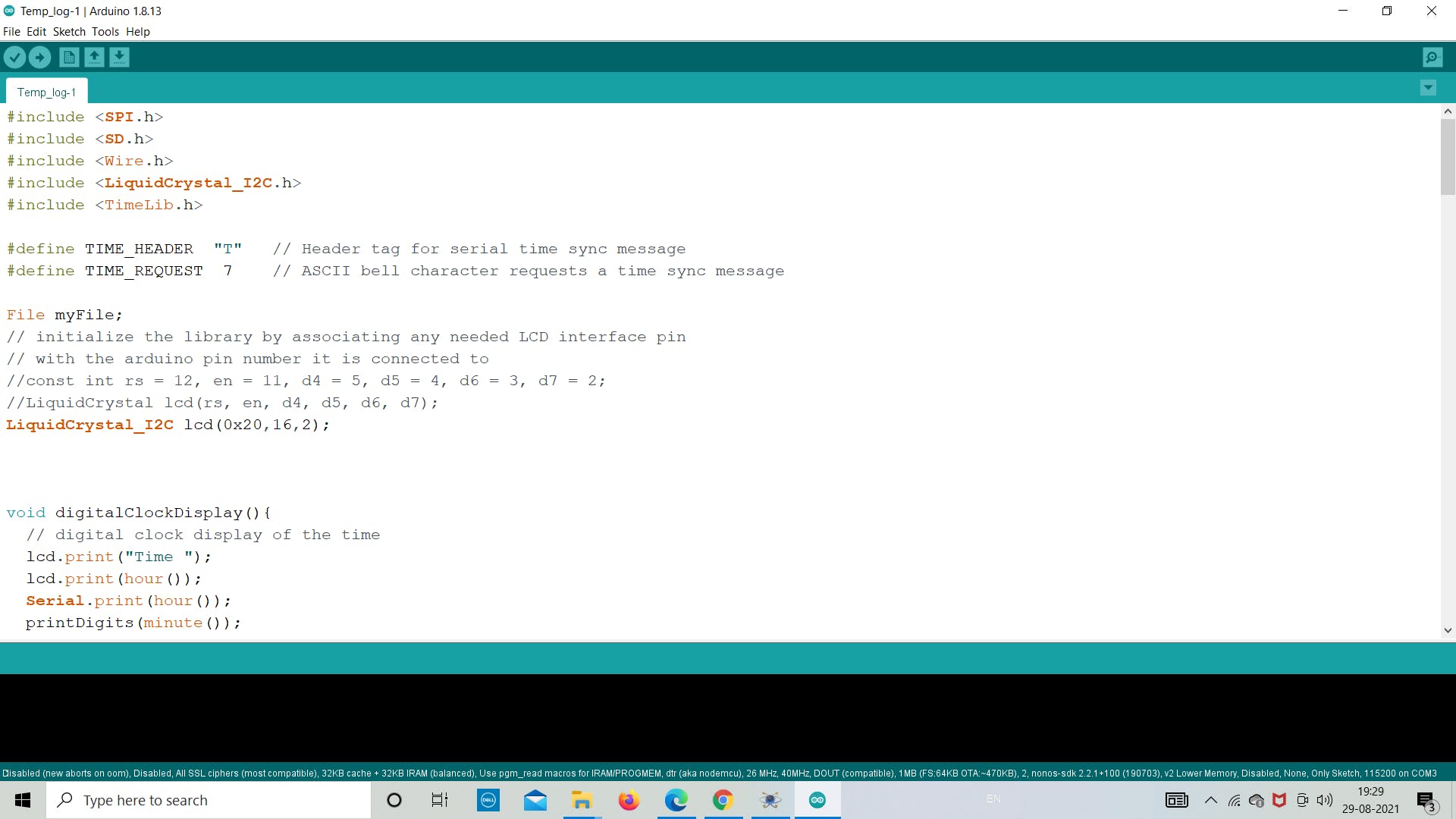Viewport: 1456px width, 819px height.
Task: Open the notification center icon
Action: point(1426,801)
